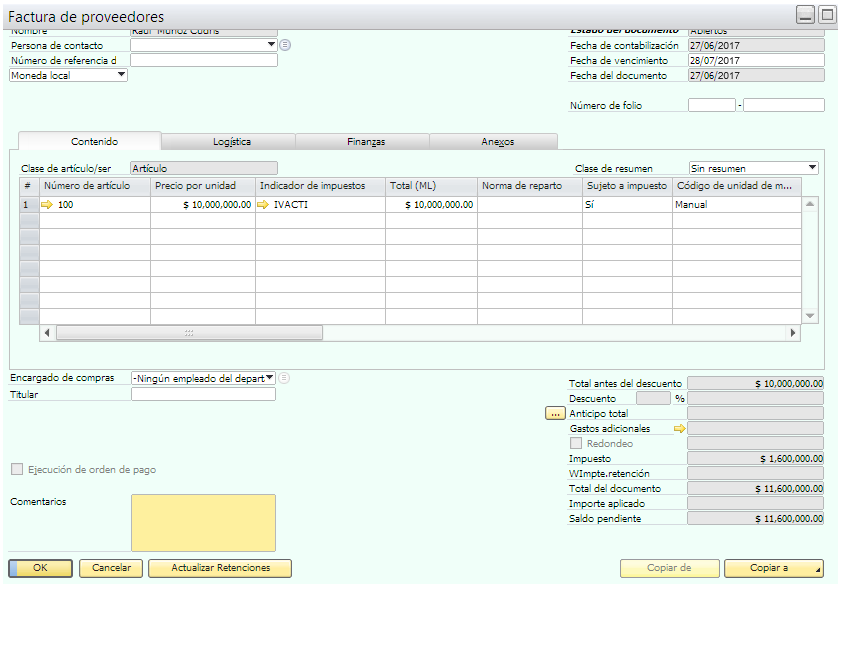Click the Cancelar button
This screenshot has width=843, height=648.
(x=111, y=568)
